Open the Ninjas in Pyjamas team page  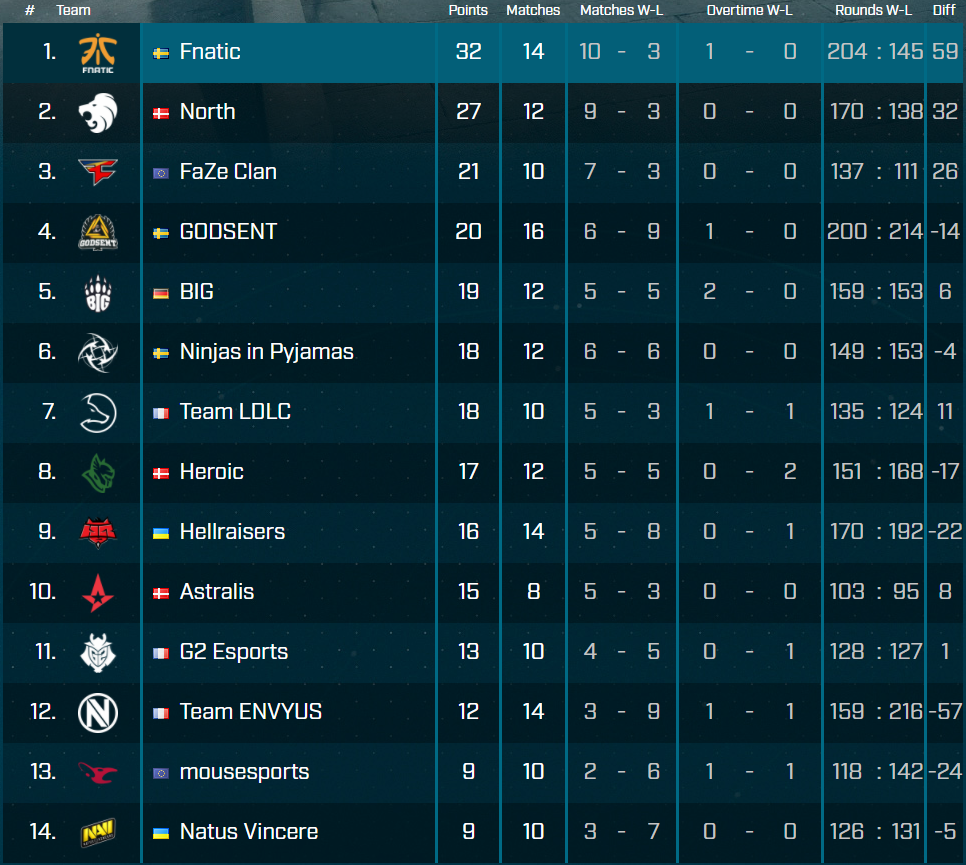point(267,352)
